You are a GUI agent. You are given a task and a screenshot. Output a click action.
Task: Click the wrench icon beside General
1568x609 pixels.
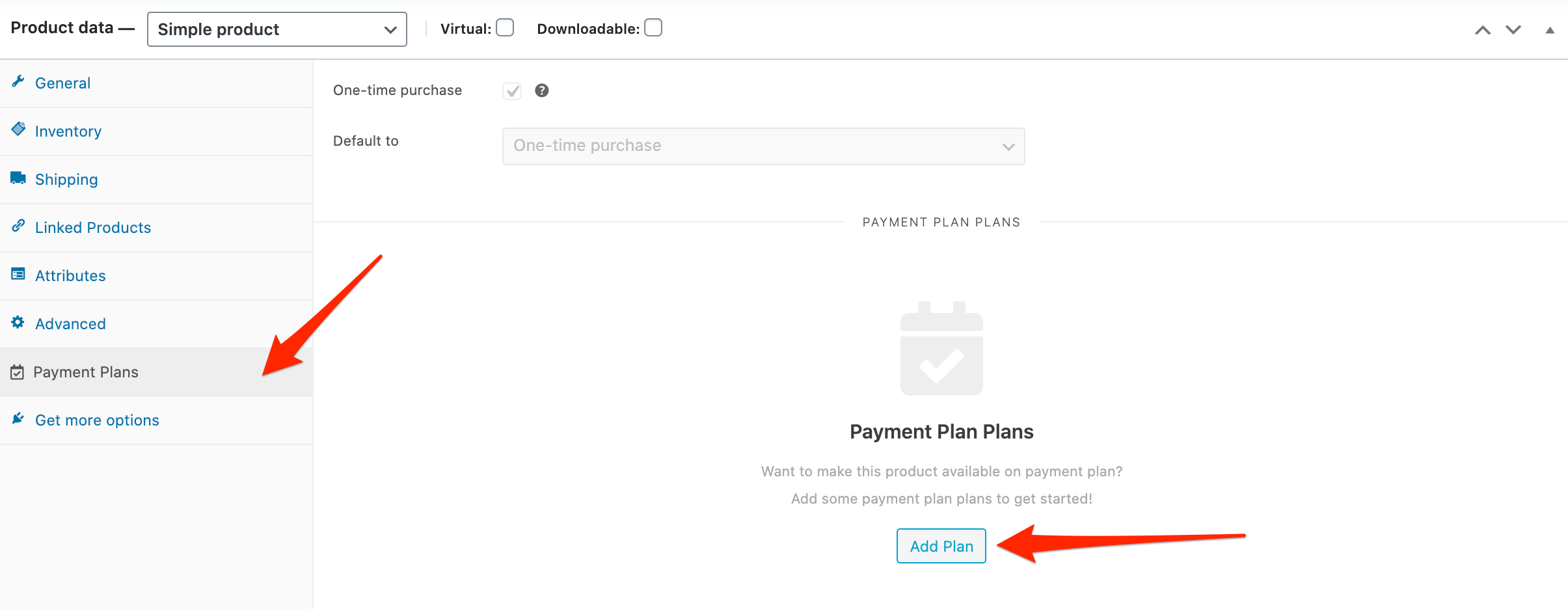click(x=18, y=82)
